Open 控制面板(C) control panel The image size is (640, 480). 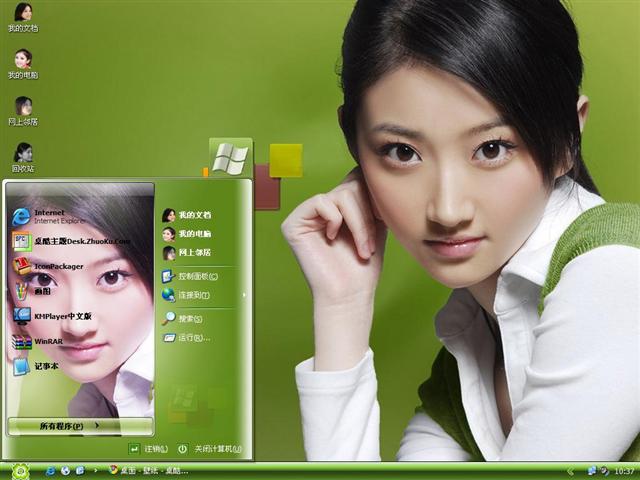click(x=190, y=276)
